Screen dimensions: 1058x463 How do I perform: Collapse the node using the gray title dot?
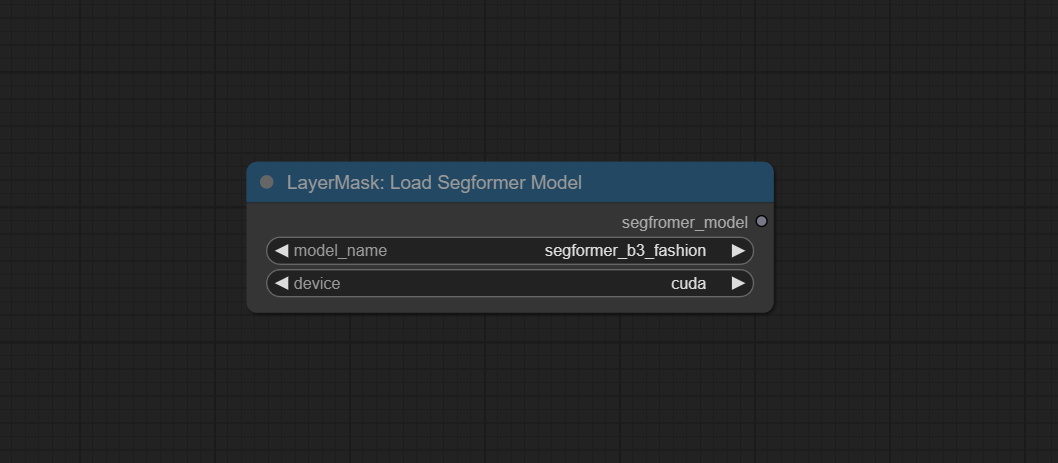pyautogui.click(x=266, y=182)
